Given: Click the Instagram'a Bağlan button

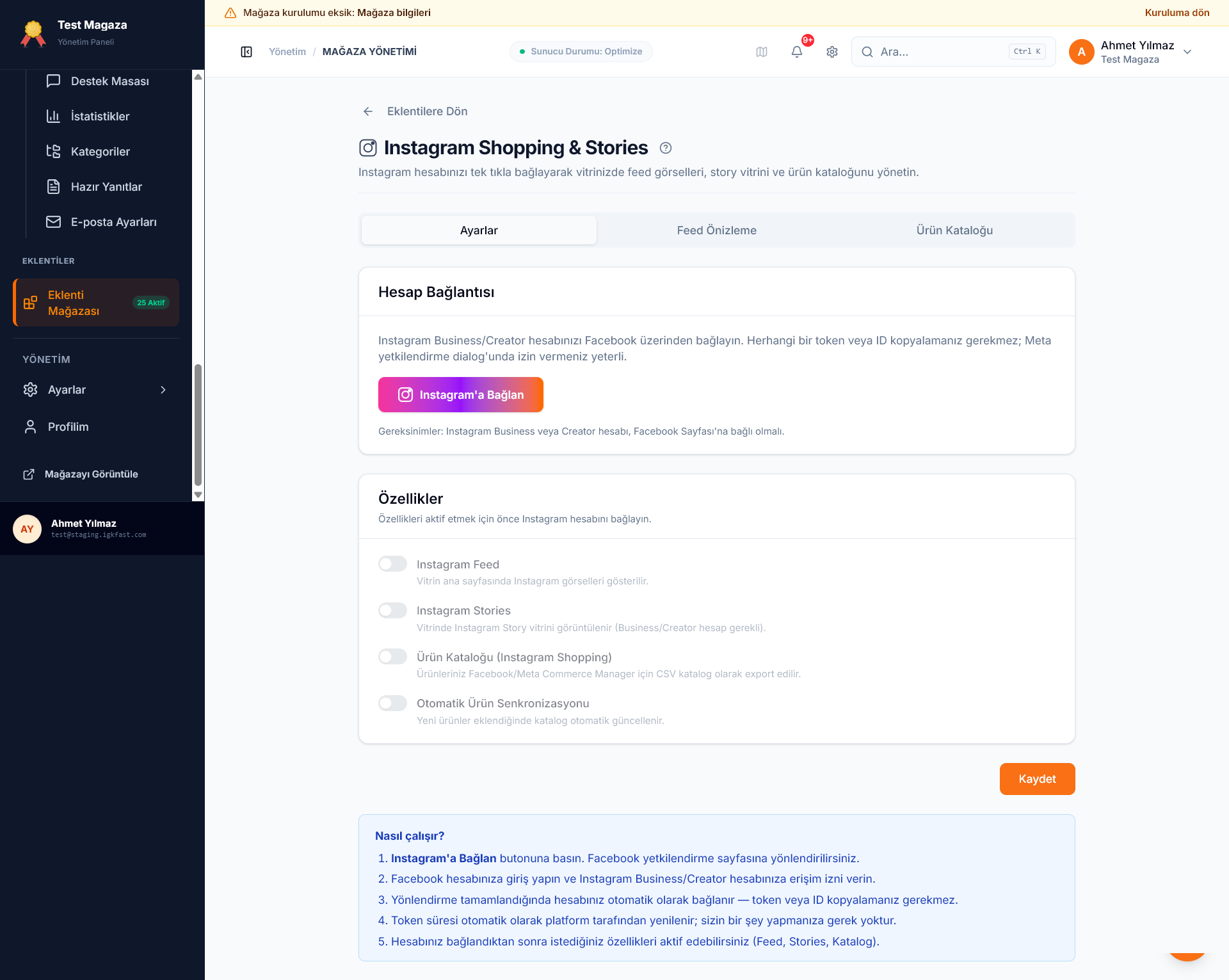Looking at the screenshot, I should 461,395.
